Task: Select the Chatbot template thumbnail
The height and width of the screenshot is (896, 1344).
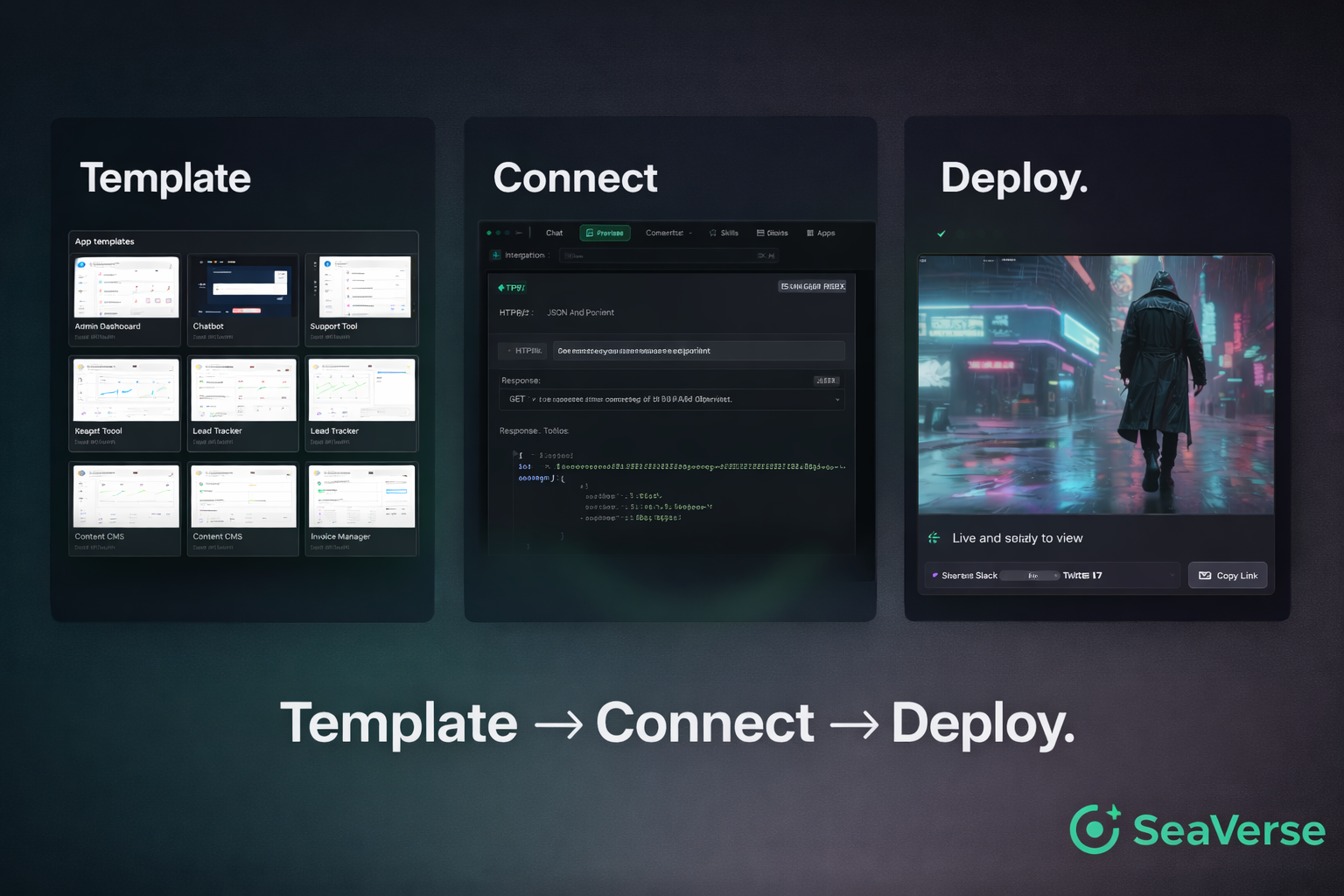Action: click(243, 288)
